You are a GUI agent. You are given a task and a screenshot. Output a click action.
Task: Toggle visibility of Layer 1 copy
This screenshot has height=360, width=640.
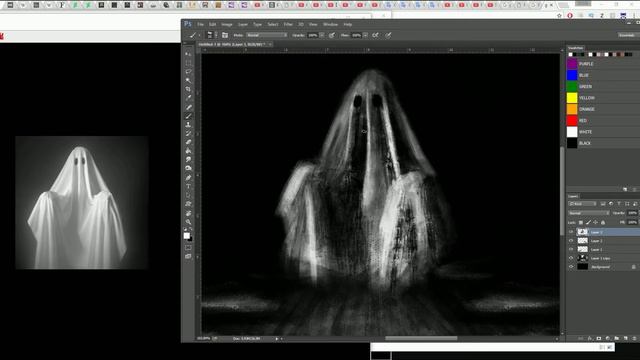[x=571, y=258]
